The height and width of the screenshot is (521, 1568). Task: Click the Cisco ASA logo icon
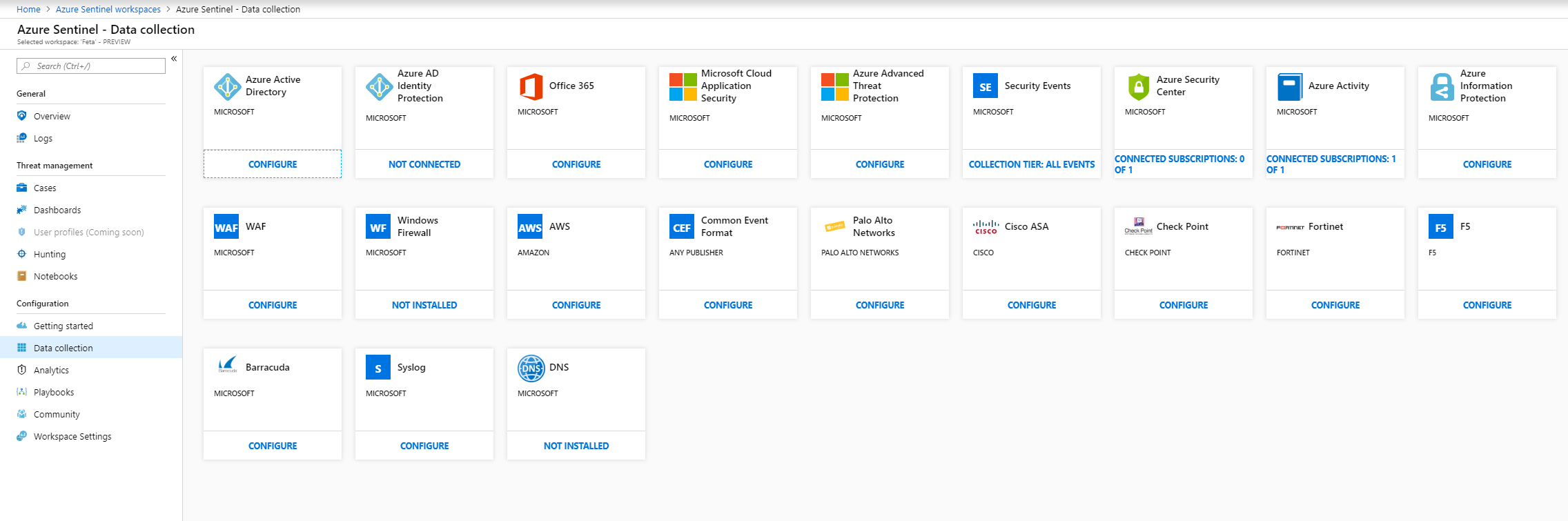986,227
